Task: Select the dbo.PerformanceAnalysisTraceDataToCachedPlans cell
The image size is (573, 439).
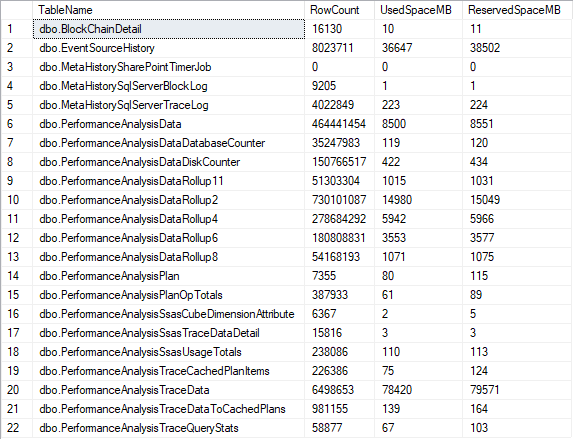Action: (x=168, y=409)
